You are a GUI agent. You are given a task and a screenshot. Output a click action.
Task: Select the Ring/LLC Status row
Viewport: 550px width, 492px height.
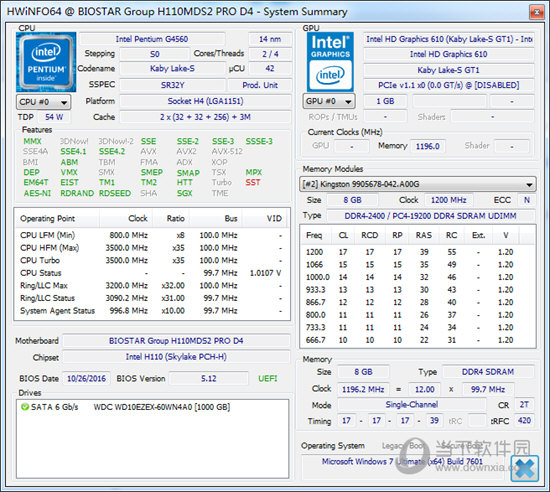[x=152, y=298]
